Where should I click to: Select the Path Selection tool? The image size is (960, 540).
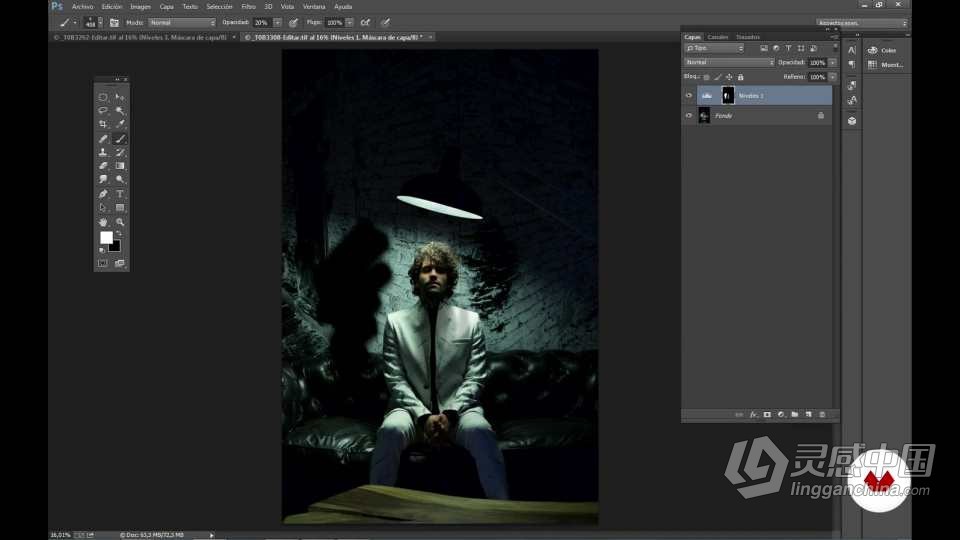tap(103, 208)
